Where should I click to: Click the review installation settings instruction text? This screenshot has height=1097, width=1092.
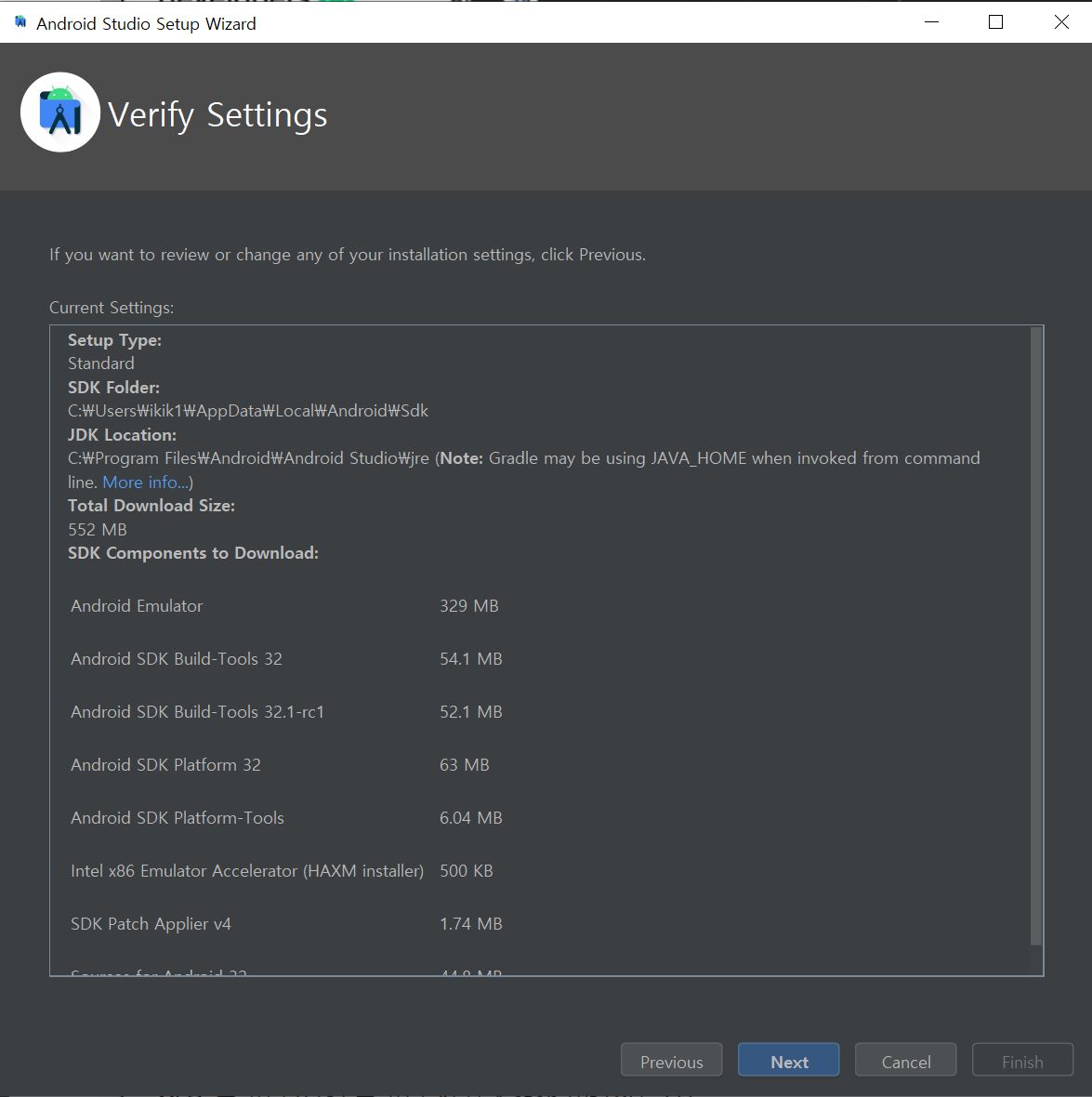pyautogui.click(x=347, y=255)
